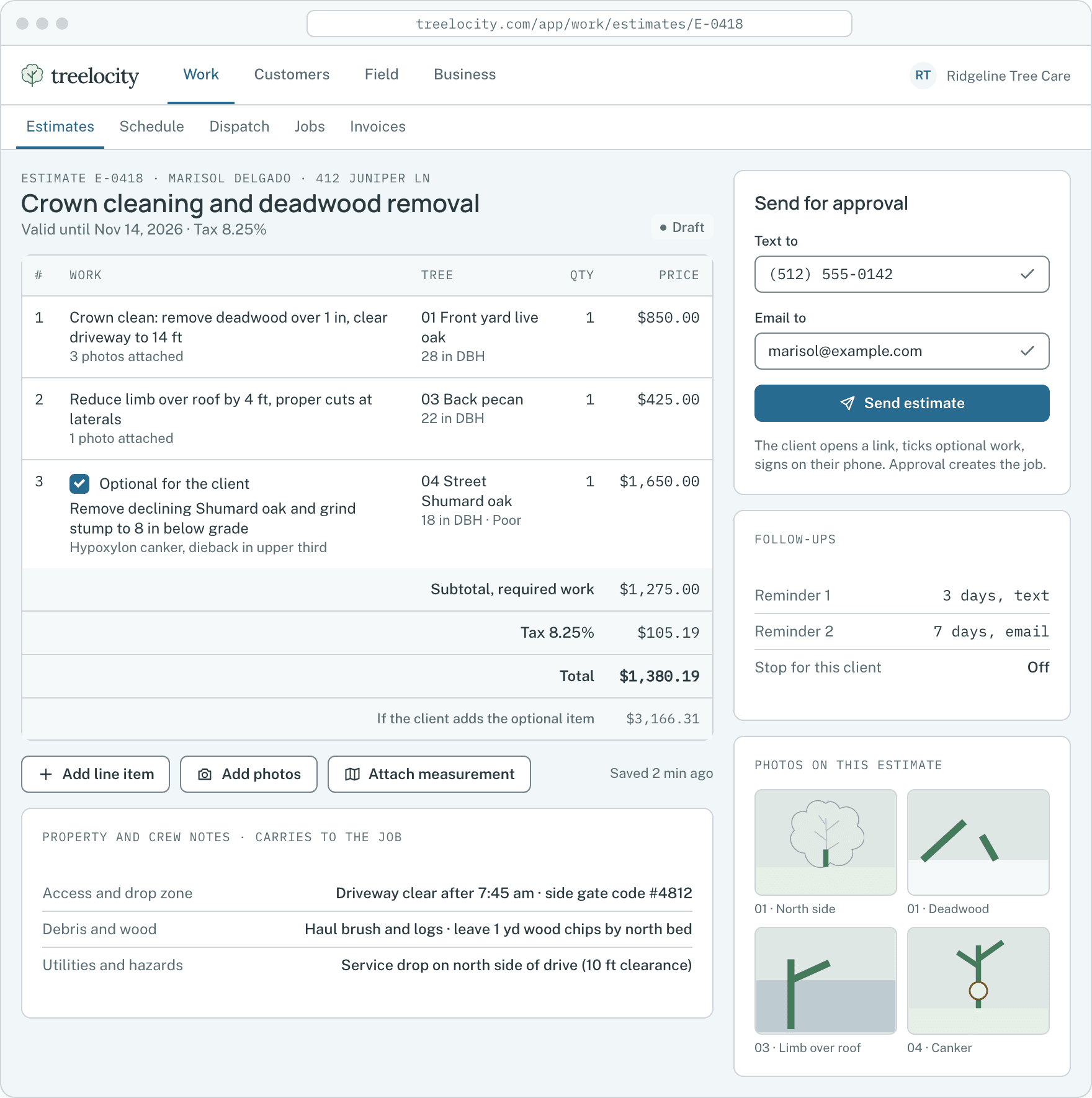Click the Debris and wood note value
The height and width of the screenshot is (1098, 1092).
click(498, 929)
